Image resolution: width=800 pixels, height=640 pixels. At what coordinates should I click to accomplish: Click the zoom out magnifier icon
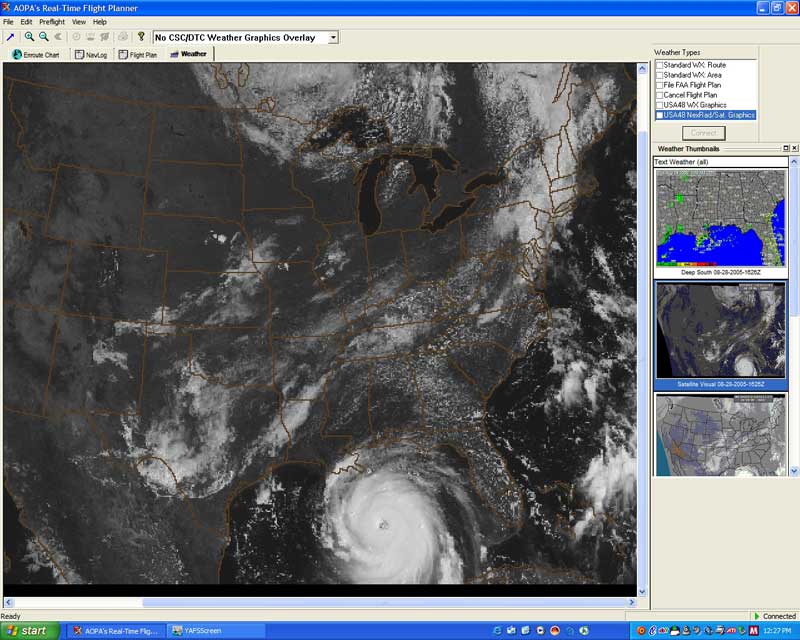click(43, 37)
